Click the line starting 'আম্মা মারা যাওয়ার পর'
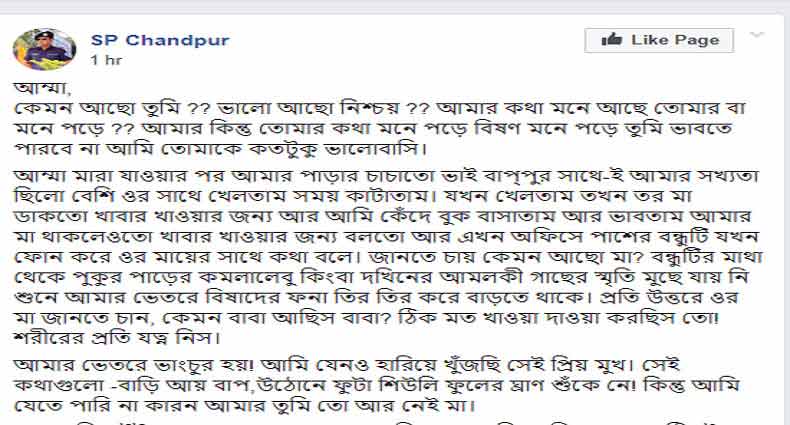 tap(386, 176)
